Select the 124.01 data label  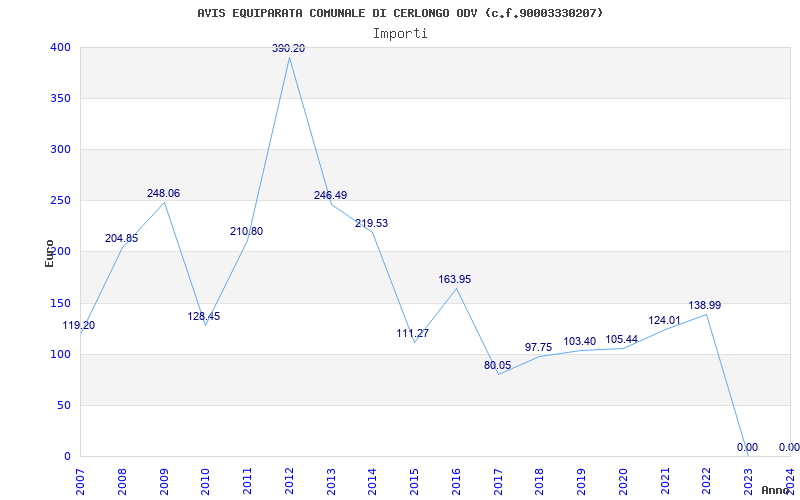664,321
